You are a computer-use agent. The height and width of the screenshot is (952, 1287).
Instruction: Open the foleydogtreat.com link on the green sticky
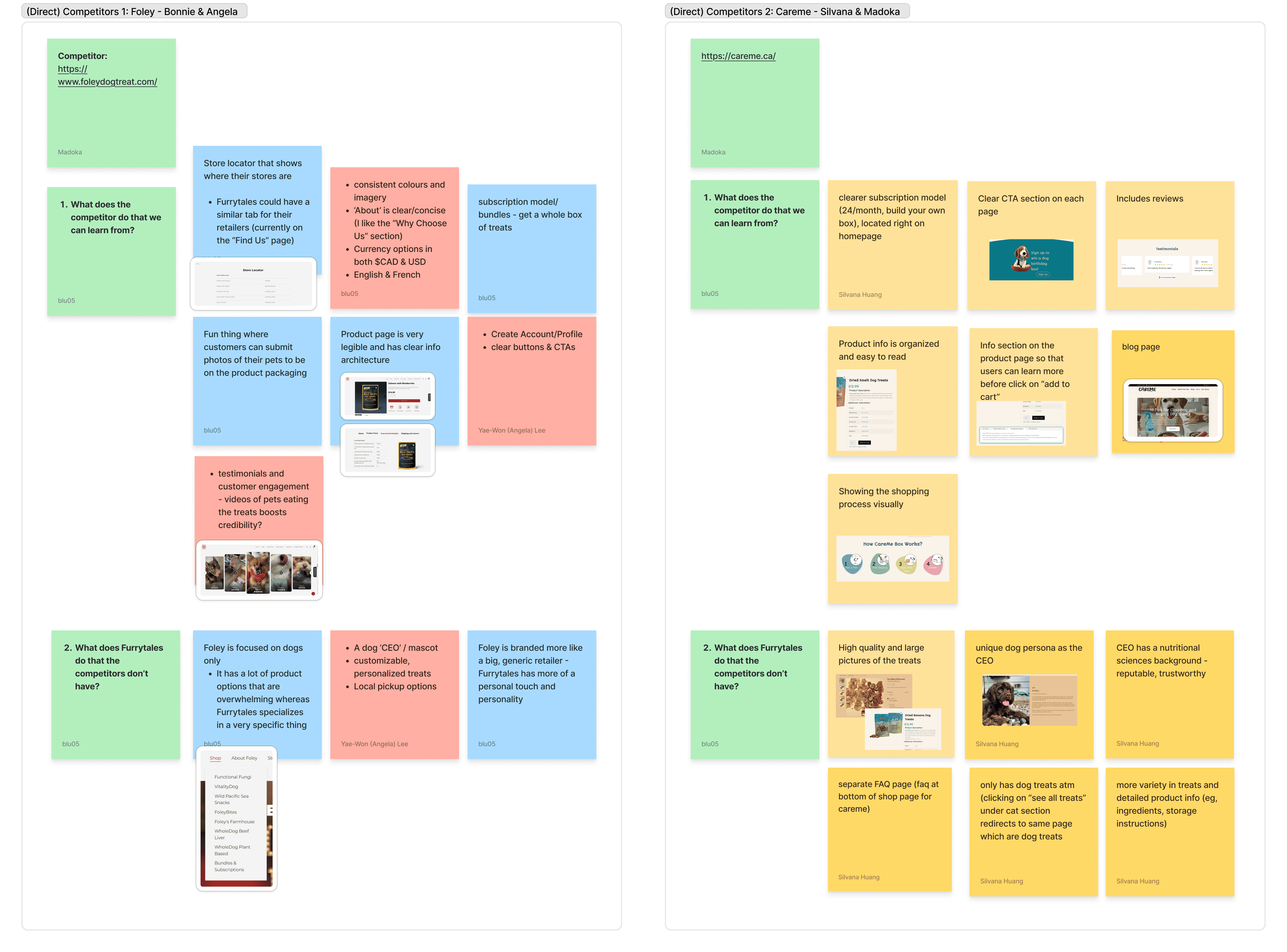[107, 76]
